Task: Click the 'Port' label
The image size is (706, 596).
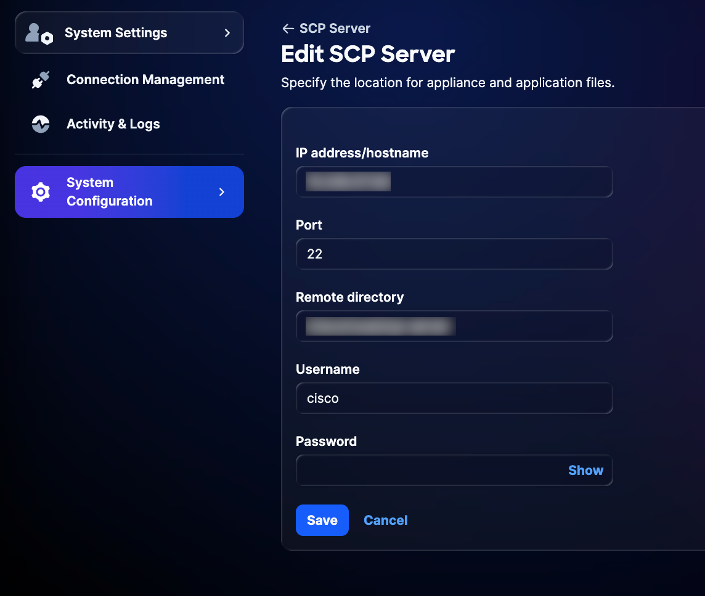Action: (x=309, y=225)
